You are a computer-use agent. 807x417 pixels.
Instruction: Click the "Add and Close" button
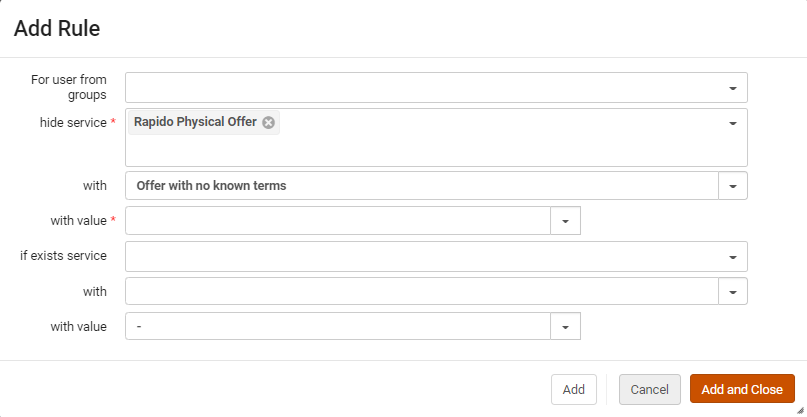click(742, 390)
